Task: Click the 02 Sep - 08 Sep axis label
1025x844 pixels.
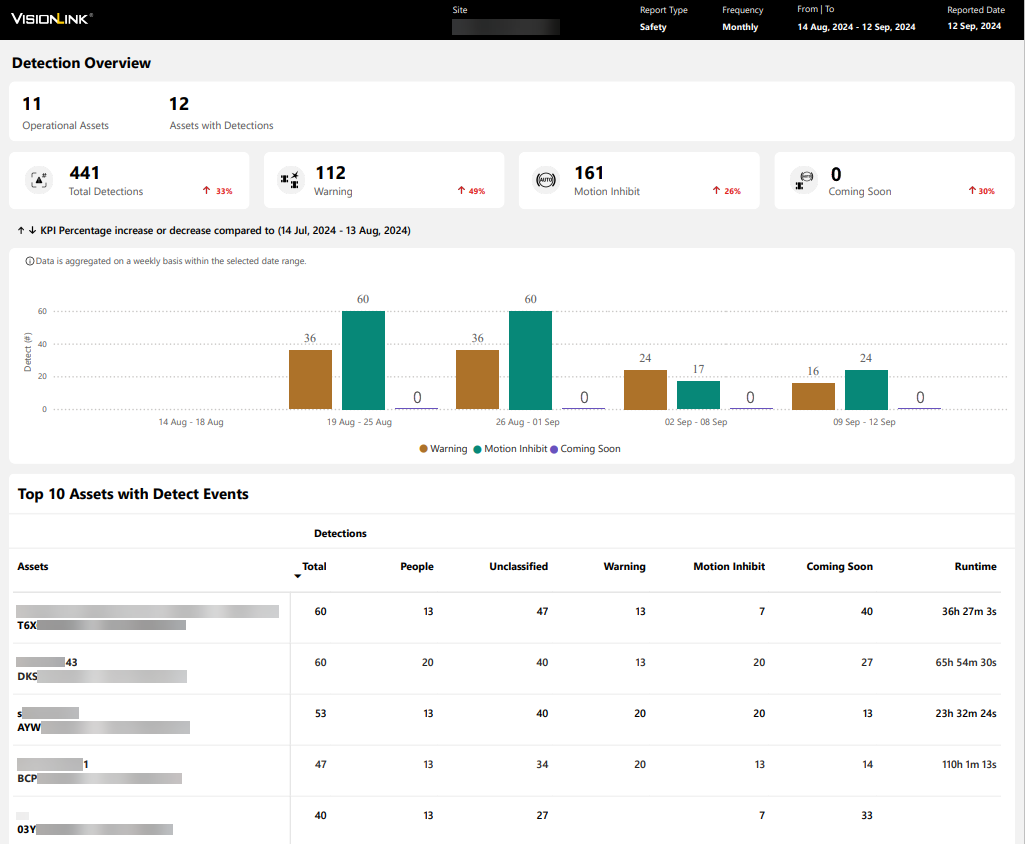Action: 696,422
